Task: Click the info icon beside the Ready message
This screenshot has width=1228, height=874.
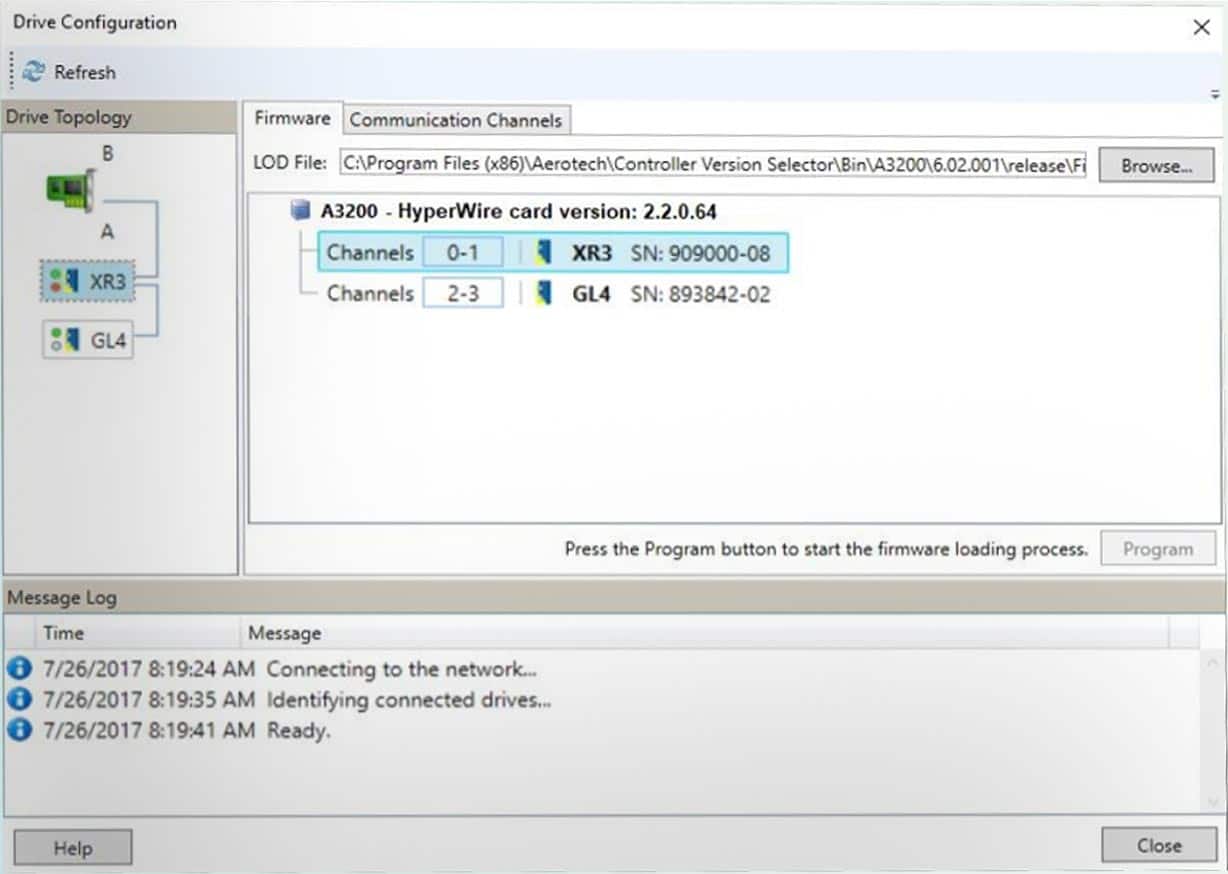Action: coord(19,730)
